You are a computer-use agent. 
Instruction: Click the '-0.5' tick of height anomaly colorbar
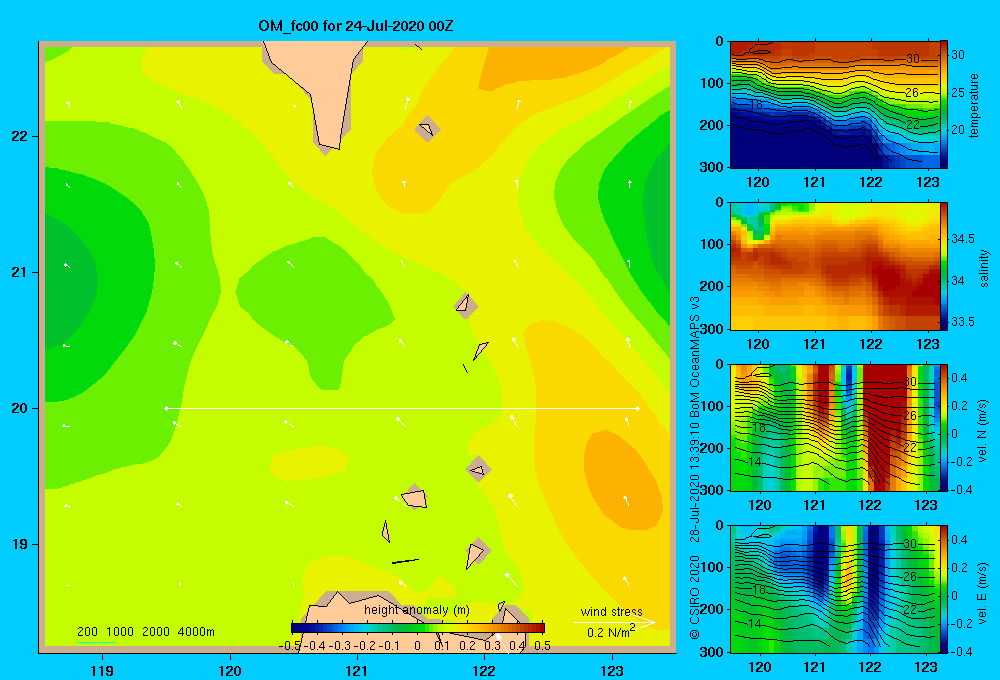[290, 646]
